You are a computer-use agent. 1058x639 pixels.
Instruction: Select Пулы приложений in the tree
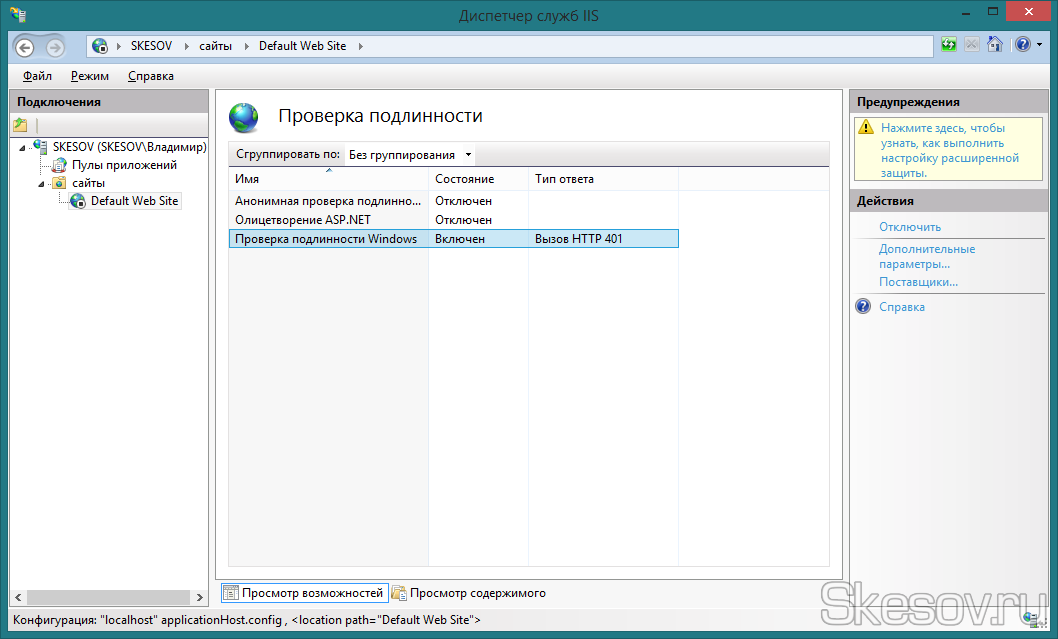click(123, 165)
